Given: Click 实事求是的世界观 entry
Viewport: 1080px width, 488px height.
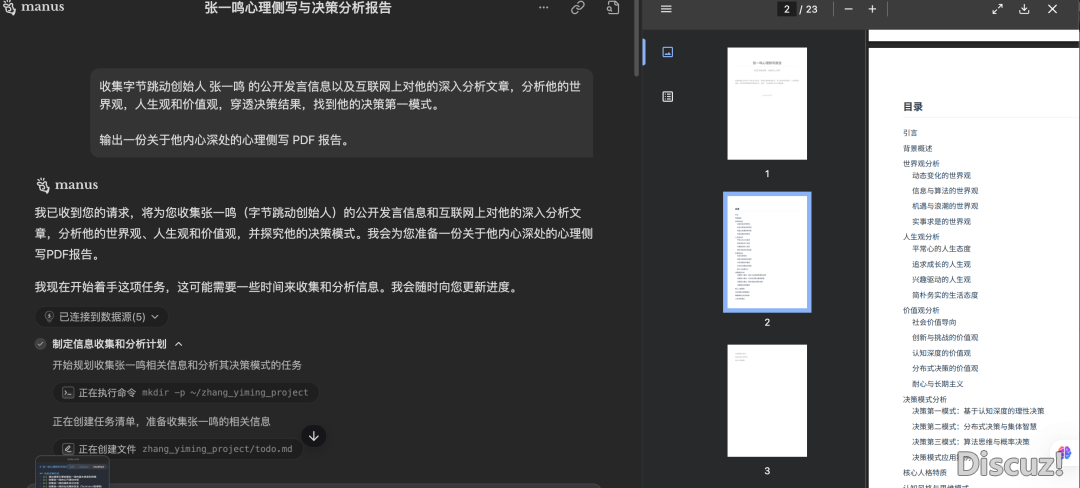Looking at the screenshot, I should 941,222.
